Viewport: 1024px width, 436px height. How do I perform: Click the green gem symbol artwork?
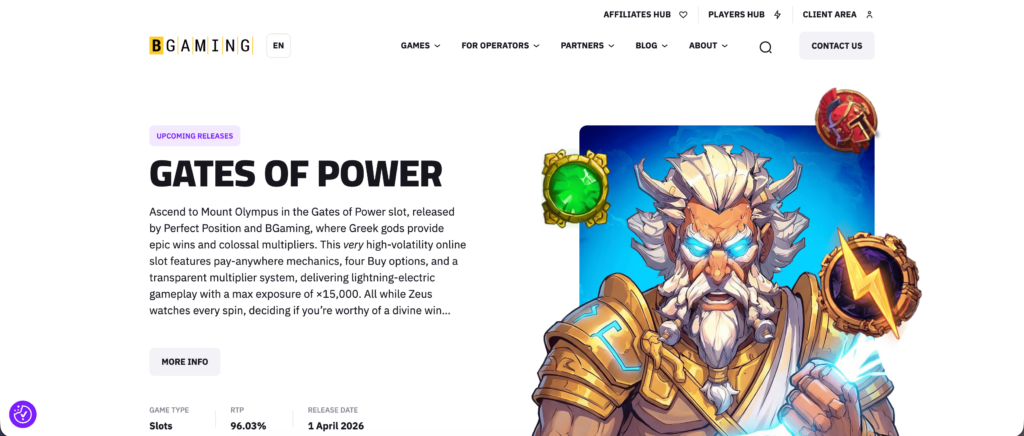pos(575,189)
